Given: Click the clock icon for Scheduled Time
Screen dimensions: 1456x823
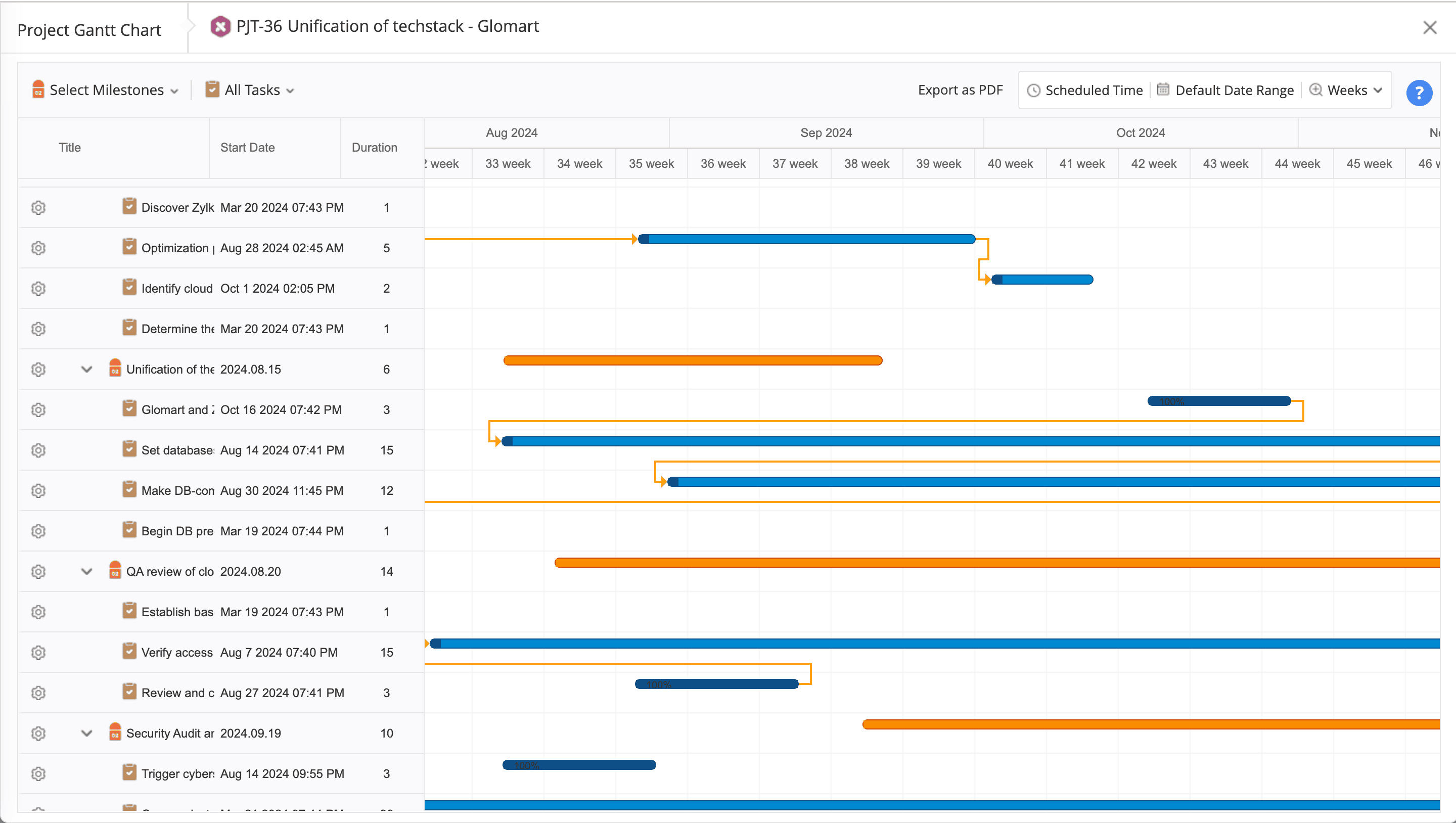Looking at the screenshot, I should 1033,90.
